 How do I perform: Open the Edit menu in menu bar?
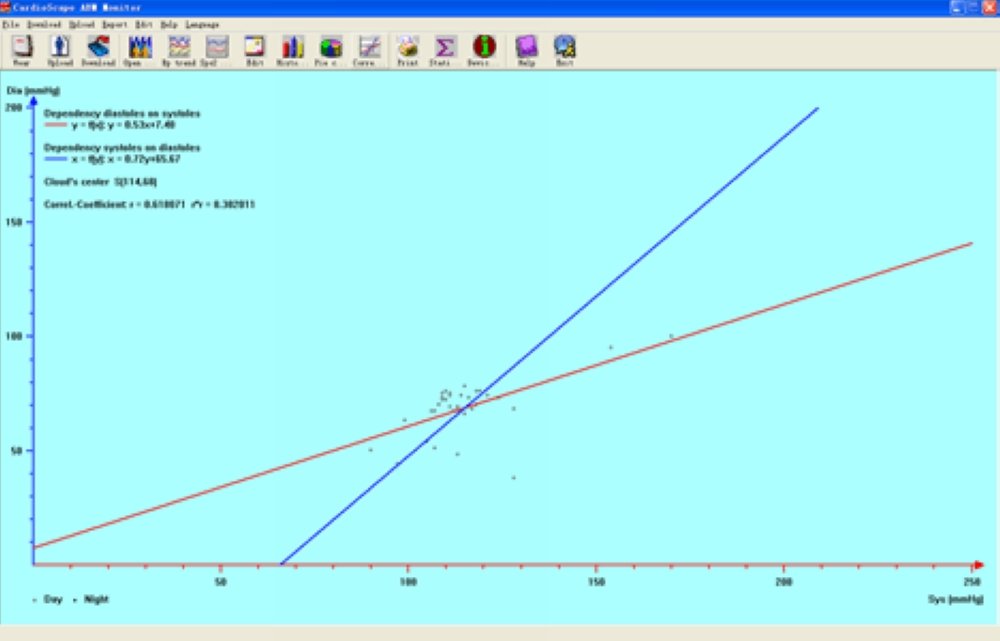pyautogui.click(x=144, y=24)
